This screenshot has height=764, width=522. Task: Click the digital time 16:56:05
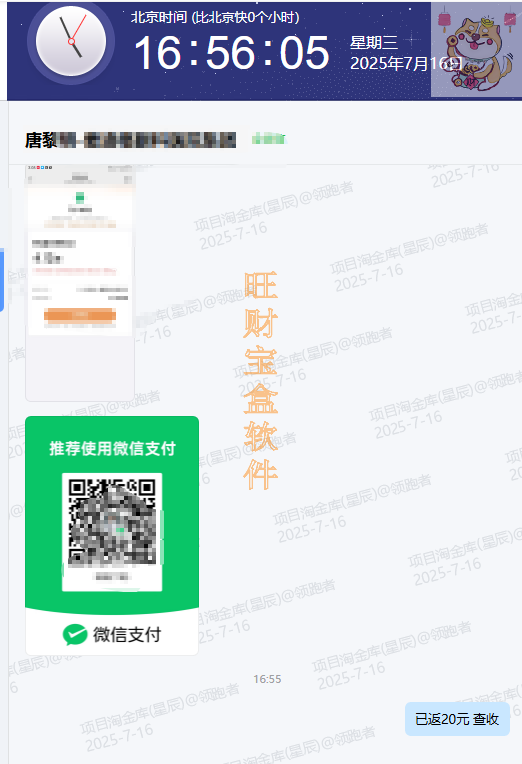[232, 53]
